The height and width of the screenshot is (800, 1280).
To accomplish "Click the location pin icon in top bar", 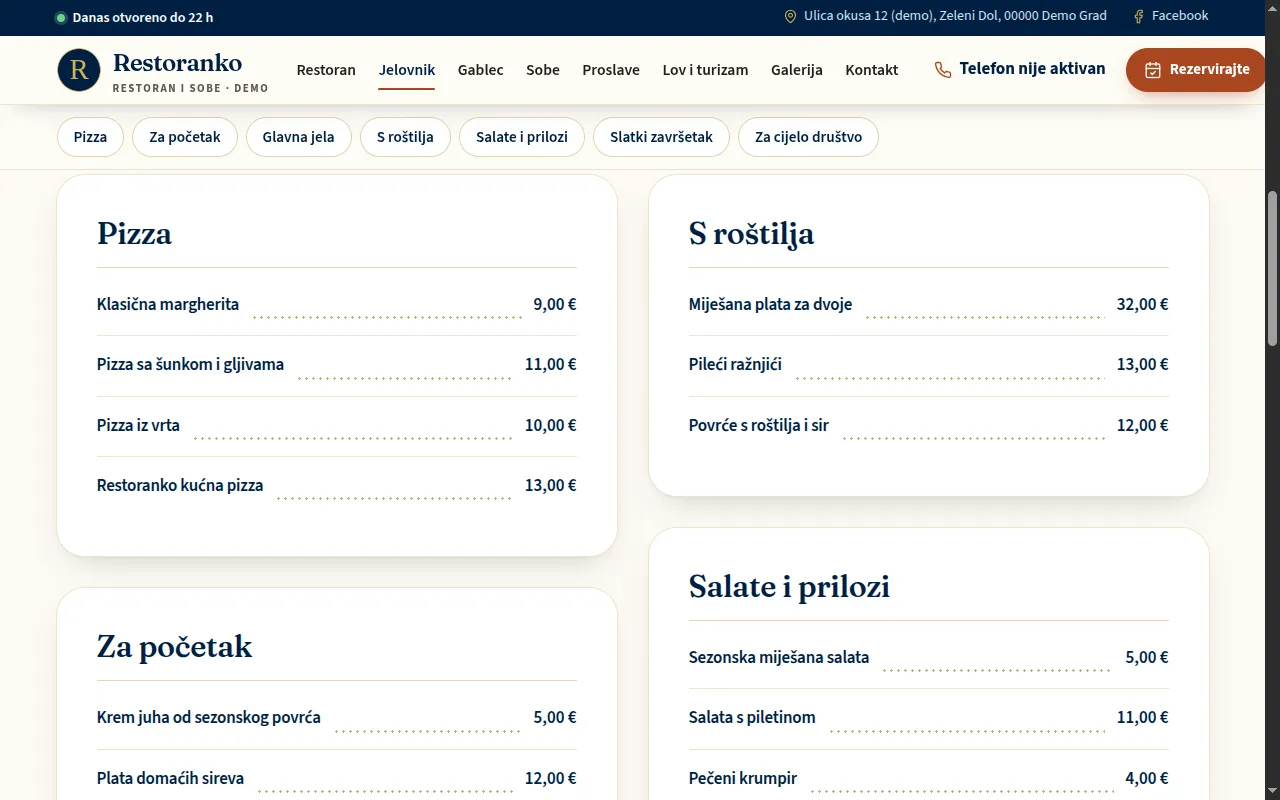I will coord(790,17).
